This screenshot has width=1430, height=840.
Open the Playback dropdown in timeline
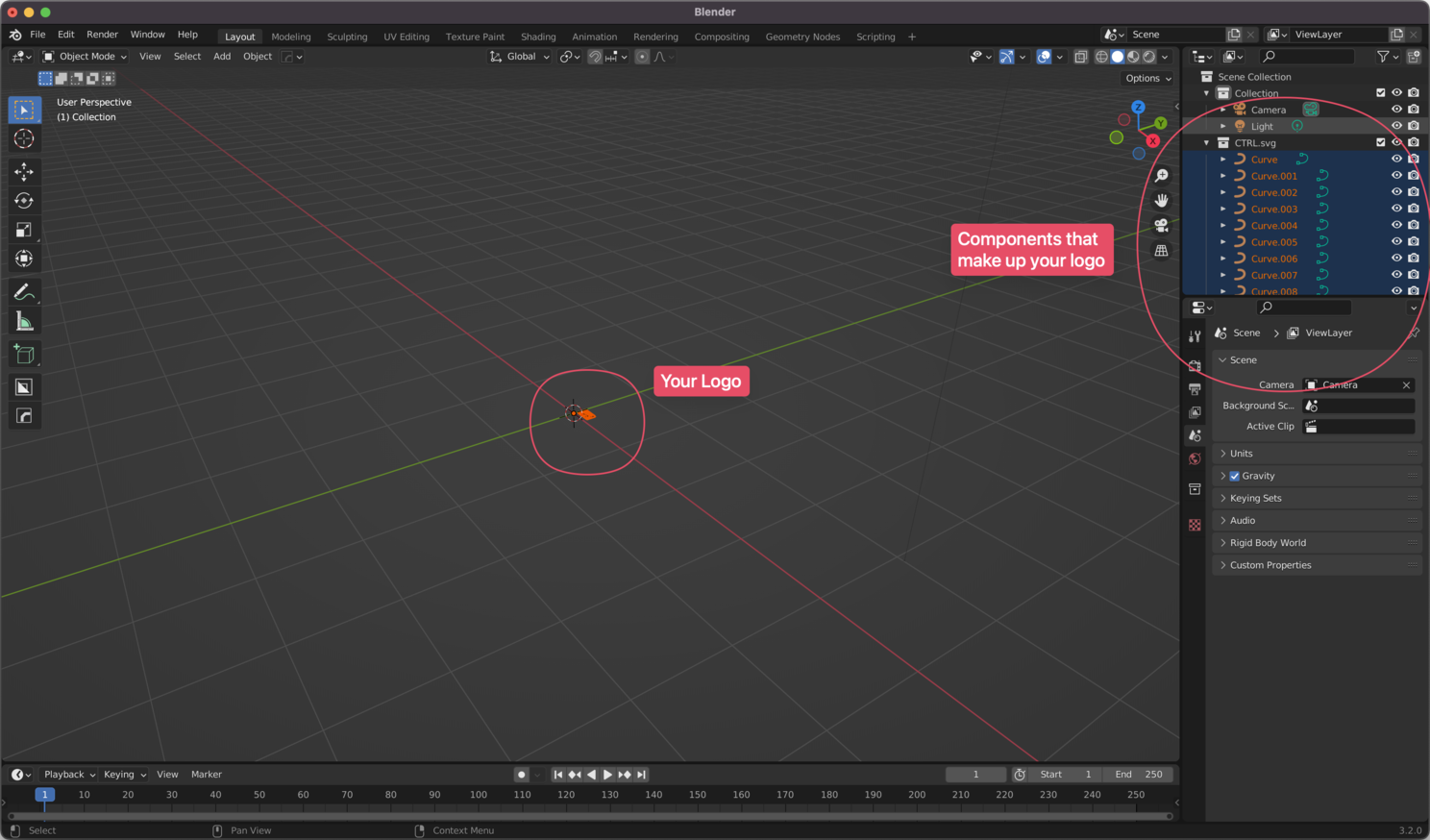tap(69, 775)
